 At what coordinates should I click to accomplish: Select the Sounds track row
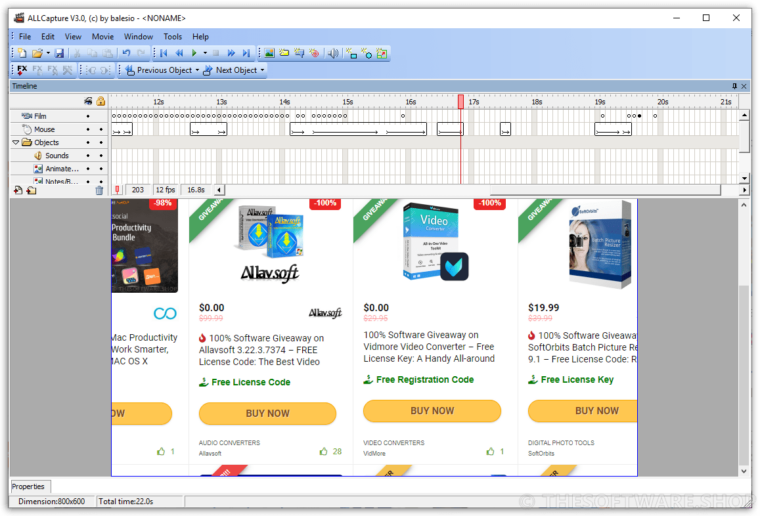[59, 156]
